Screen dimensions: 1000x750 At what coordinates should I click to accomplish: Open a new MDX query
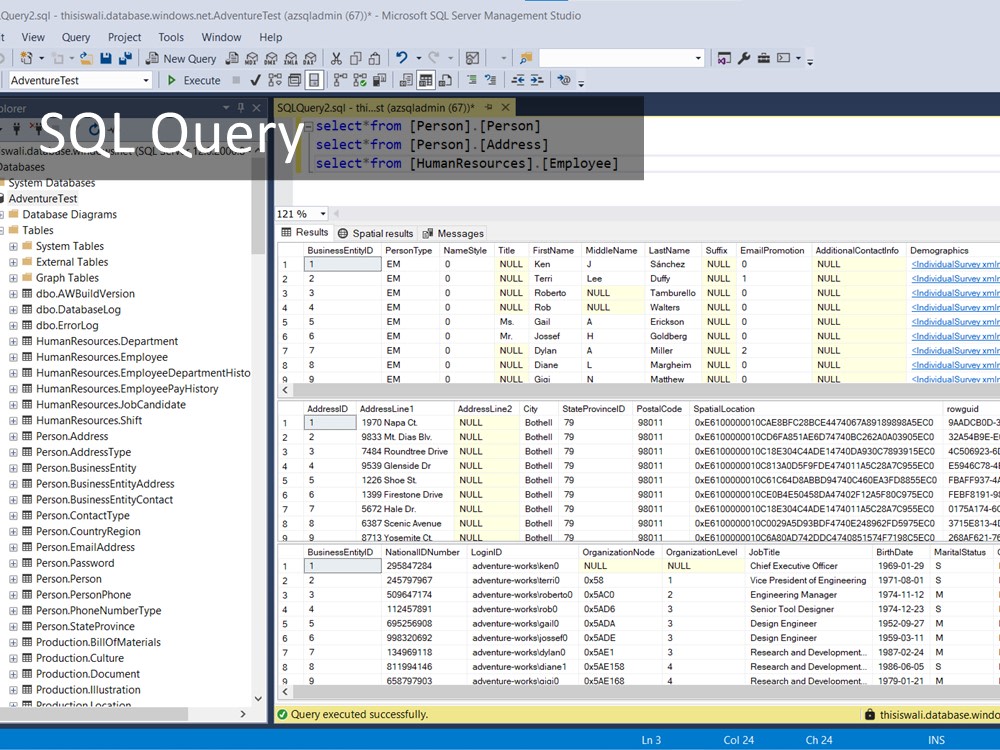[x=251, y=59]
